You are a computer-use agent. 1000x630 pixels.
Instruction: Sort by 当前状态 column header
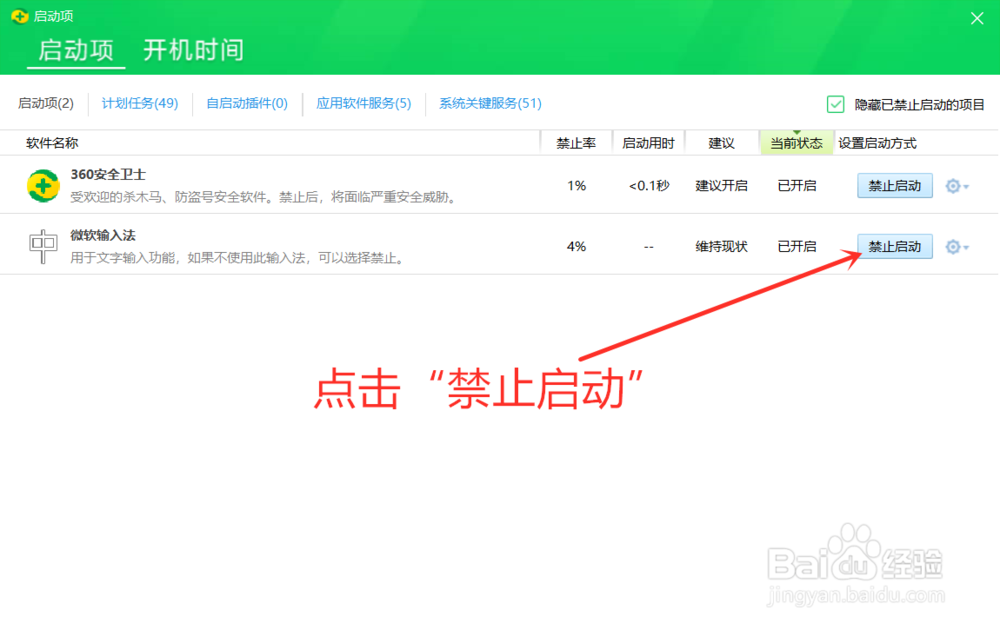pos(797,143)
